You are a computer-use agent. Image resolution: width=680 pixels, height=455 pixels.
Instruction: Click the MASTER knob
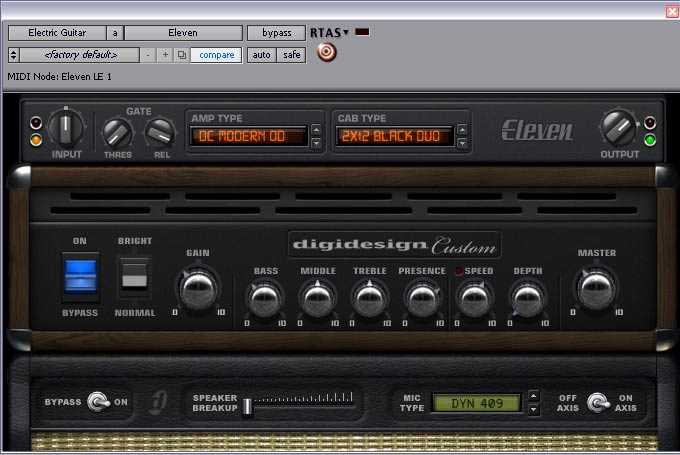596,290
